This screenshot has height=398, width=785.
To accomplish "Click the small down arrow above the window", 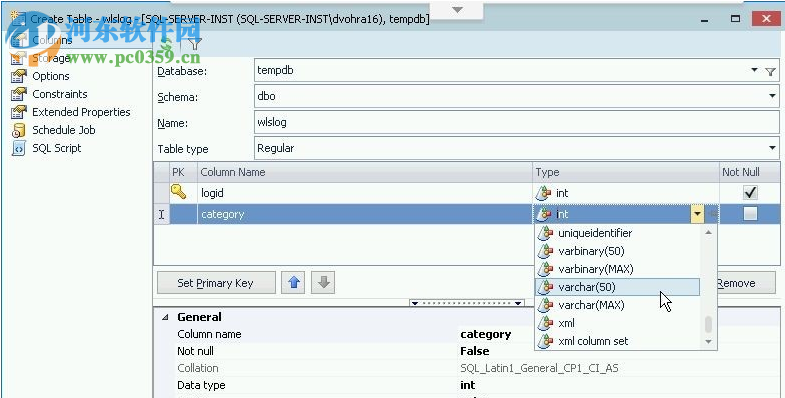I will [457, 10].
